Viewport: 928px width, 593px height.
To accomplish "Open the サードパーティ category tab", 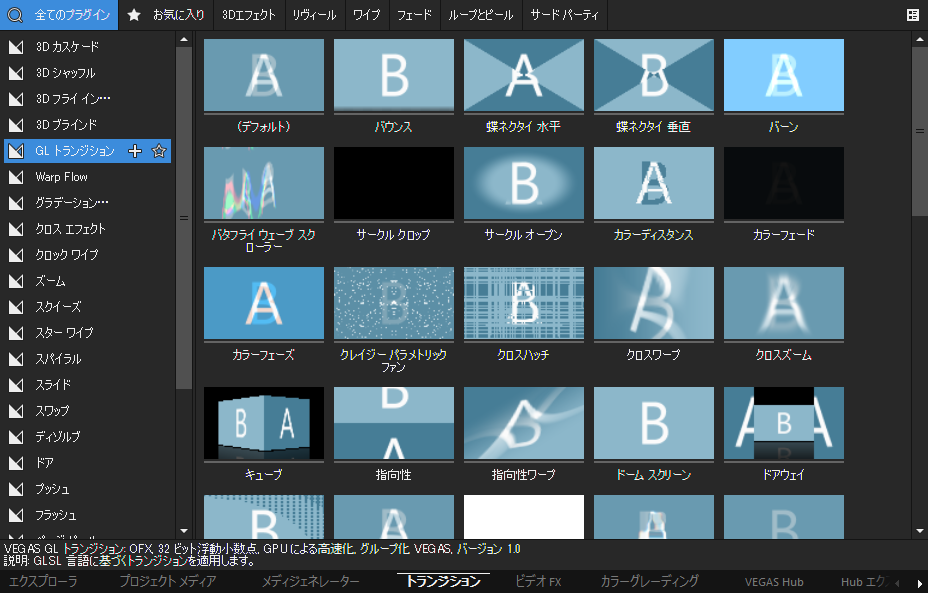I will coord(564,15).
